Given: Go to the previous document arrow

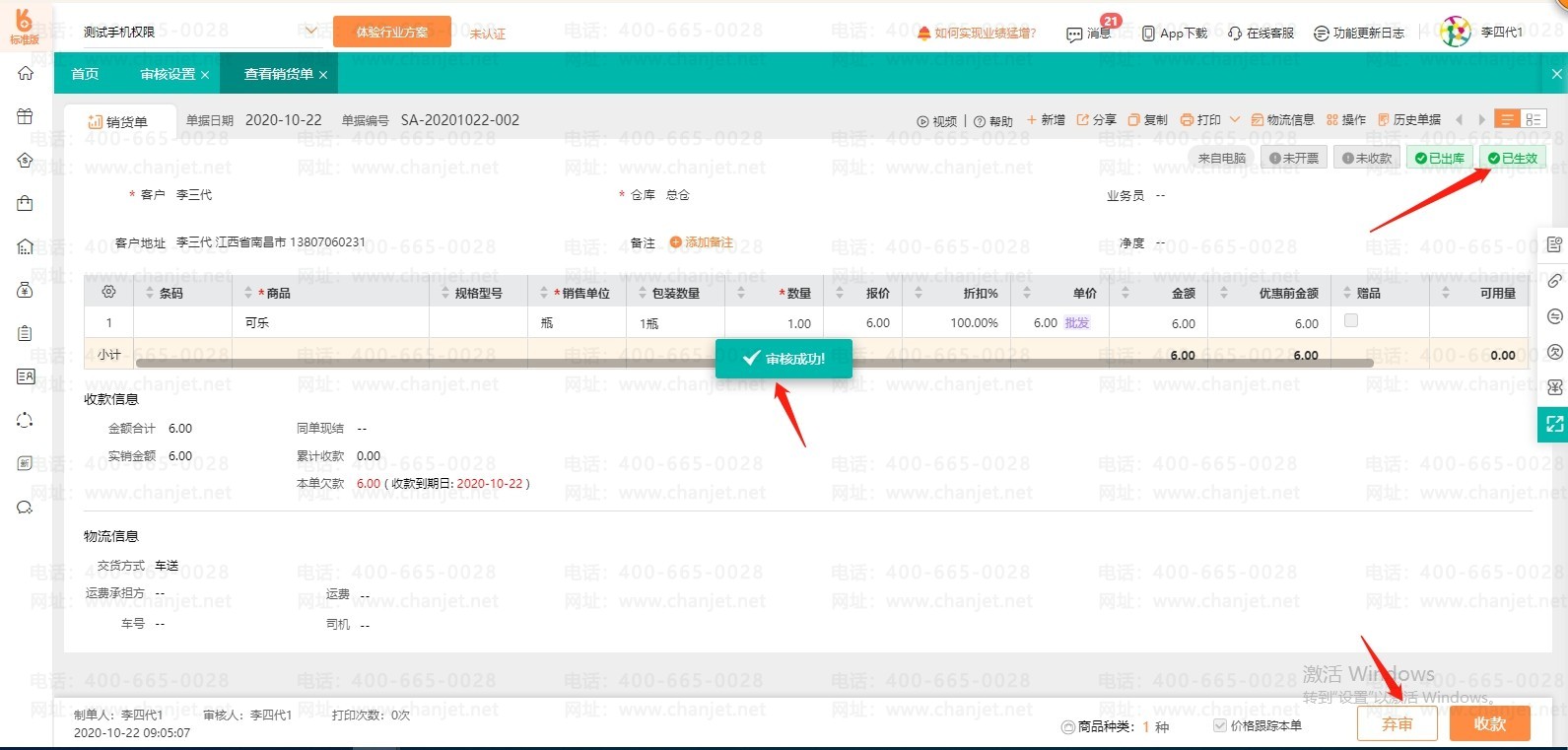Looking at the screenshot, I should pos(1460,120).
